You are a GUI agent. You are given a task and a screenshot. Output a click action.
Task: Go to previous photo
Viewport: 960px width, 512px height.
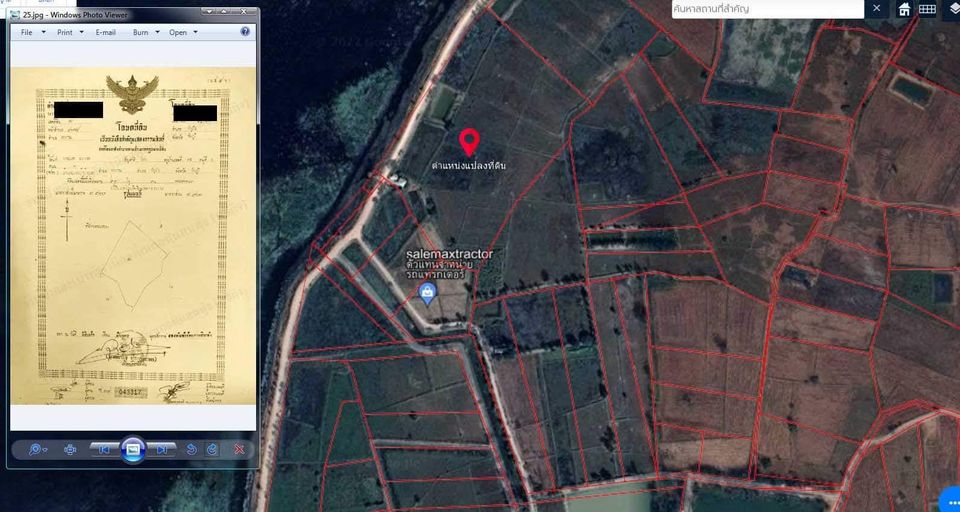104,450
